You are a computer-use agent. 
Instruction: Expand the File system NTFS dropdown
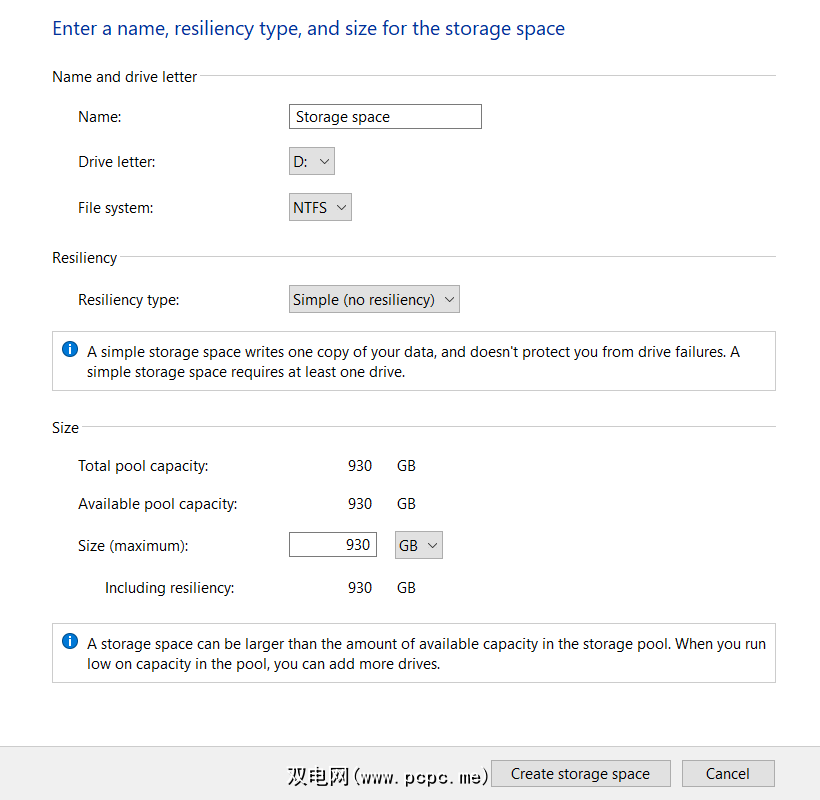click(x=320, y=208)
